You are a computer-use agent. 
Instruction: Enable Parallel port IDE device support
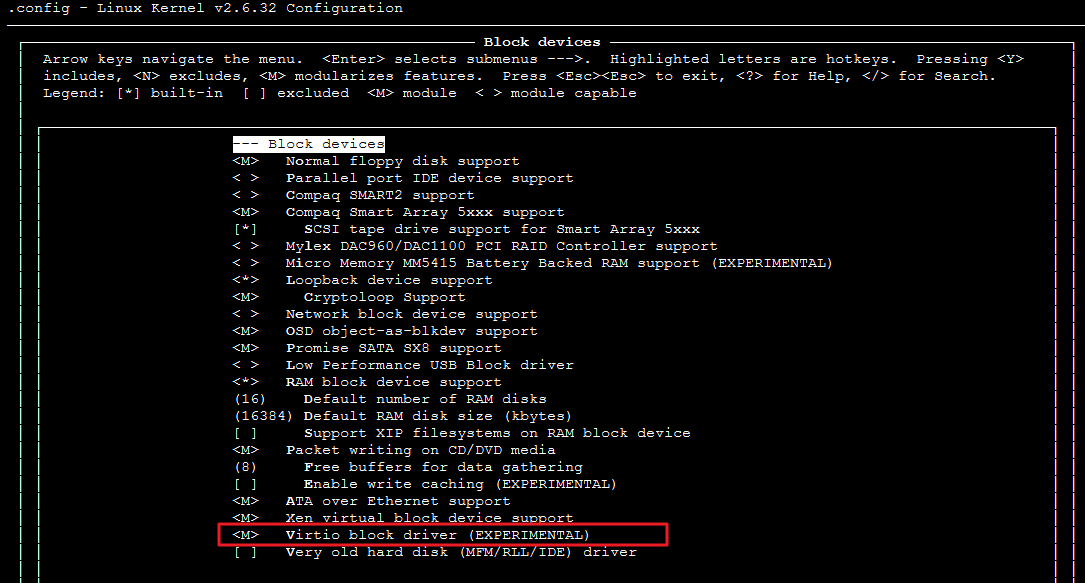pos(246,178)
